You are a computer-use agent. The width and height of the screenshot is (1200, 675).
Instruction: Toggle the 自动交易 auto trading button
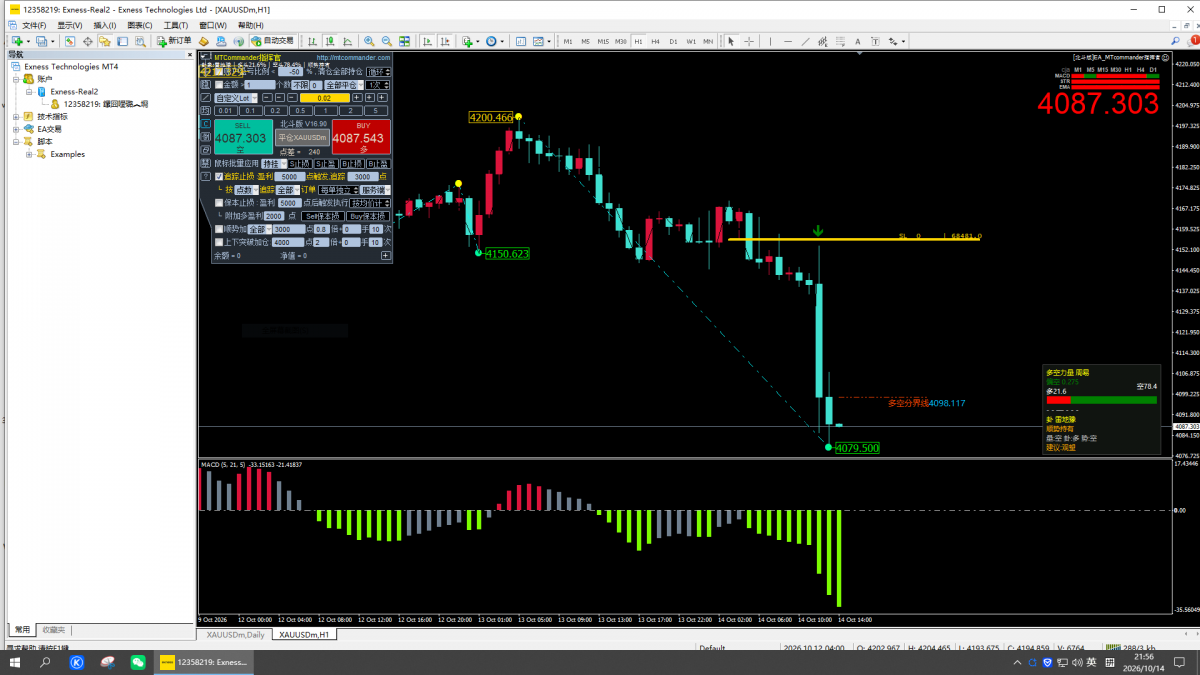pos(272,41)
